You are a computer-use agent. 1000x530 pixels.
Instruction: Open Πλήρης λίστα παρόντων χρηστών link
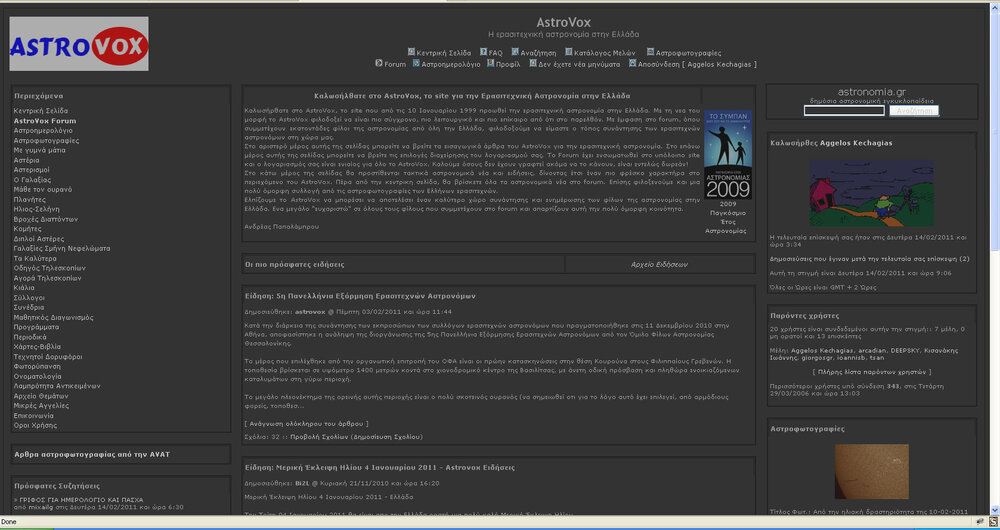click(x=870, y=371)
